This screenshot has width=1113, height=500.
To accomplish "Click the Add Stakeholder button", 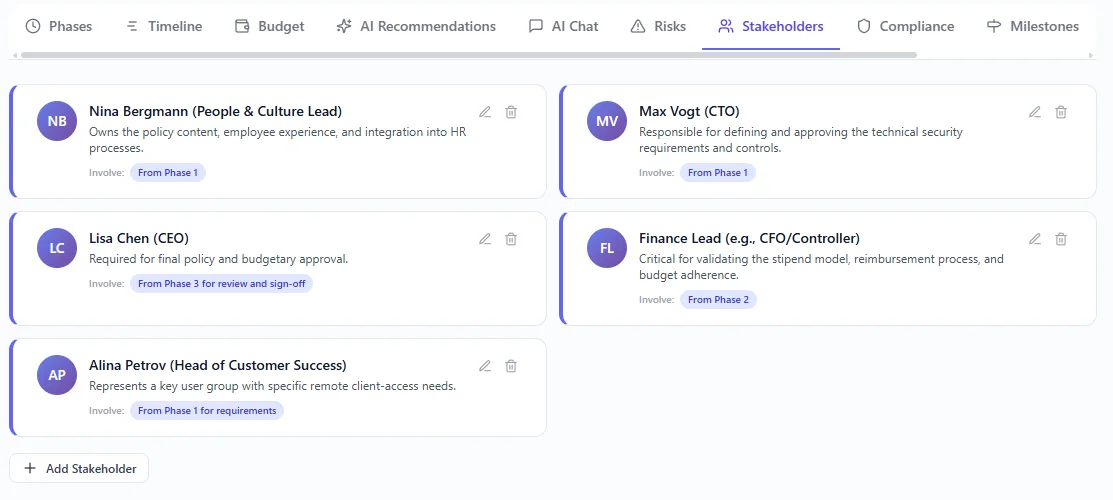I will (x=79, y=468).
